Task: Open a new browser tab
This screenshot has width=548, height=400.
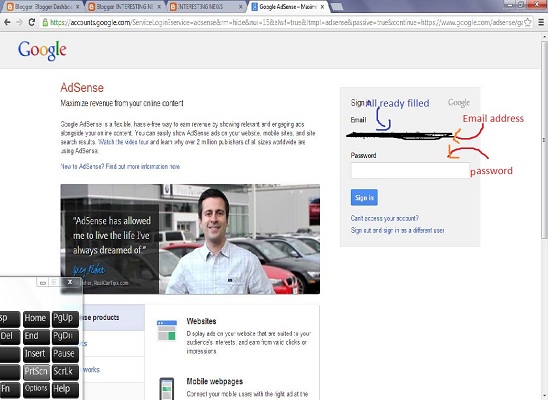Action: [336, 7]
